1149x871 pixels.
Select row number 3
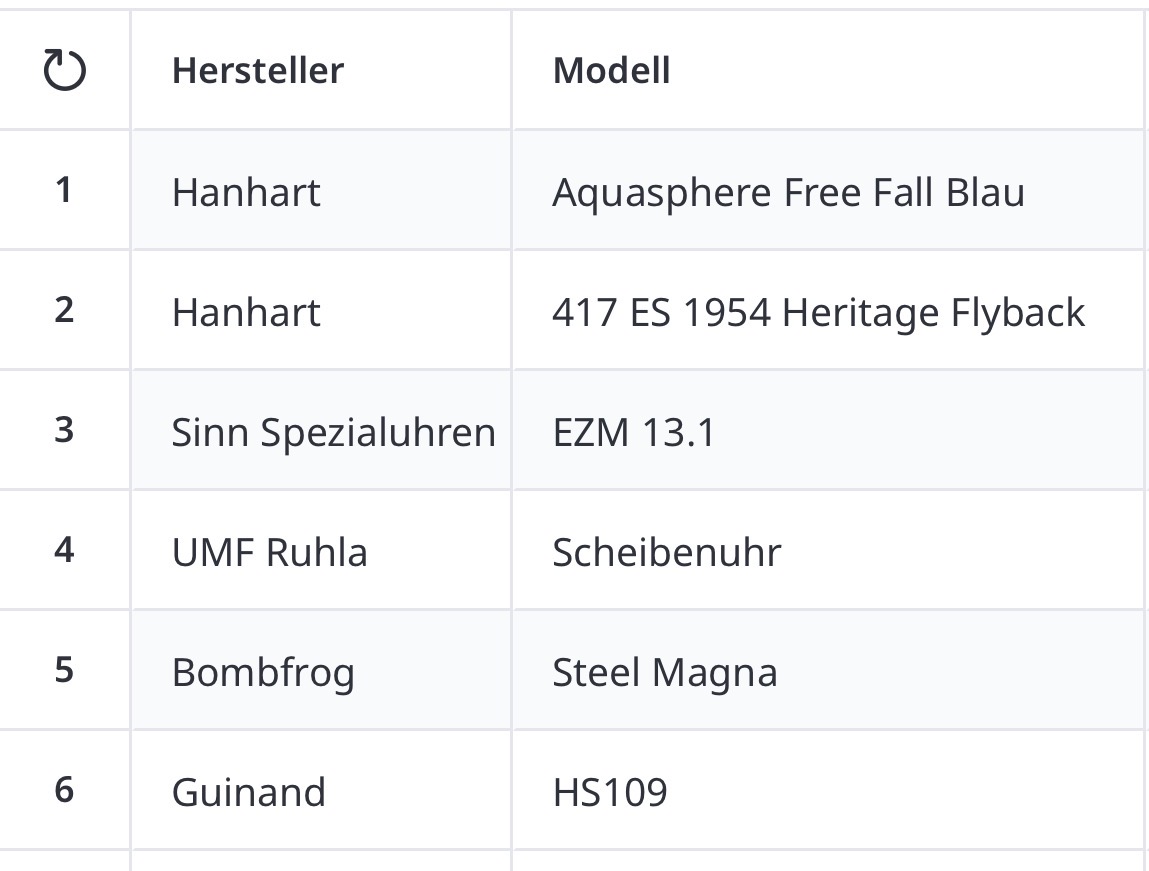pyautogui.click(x=64, y=430)
